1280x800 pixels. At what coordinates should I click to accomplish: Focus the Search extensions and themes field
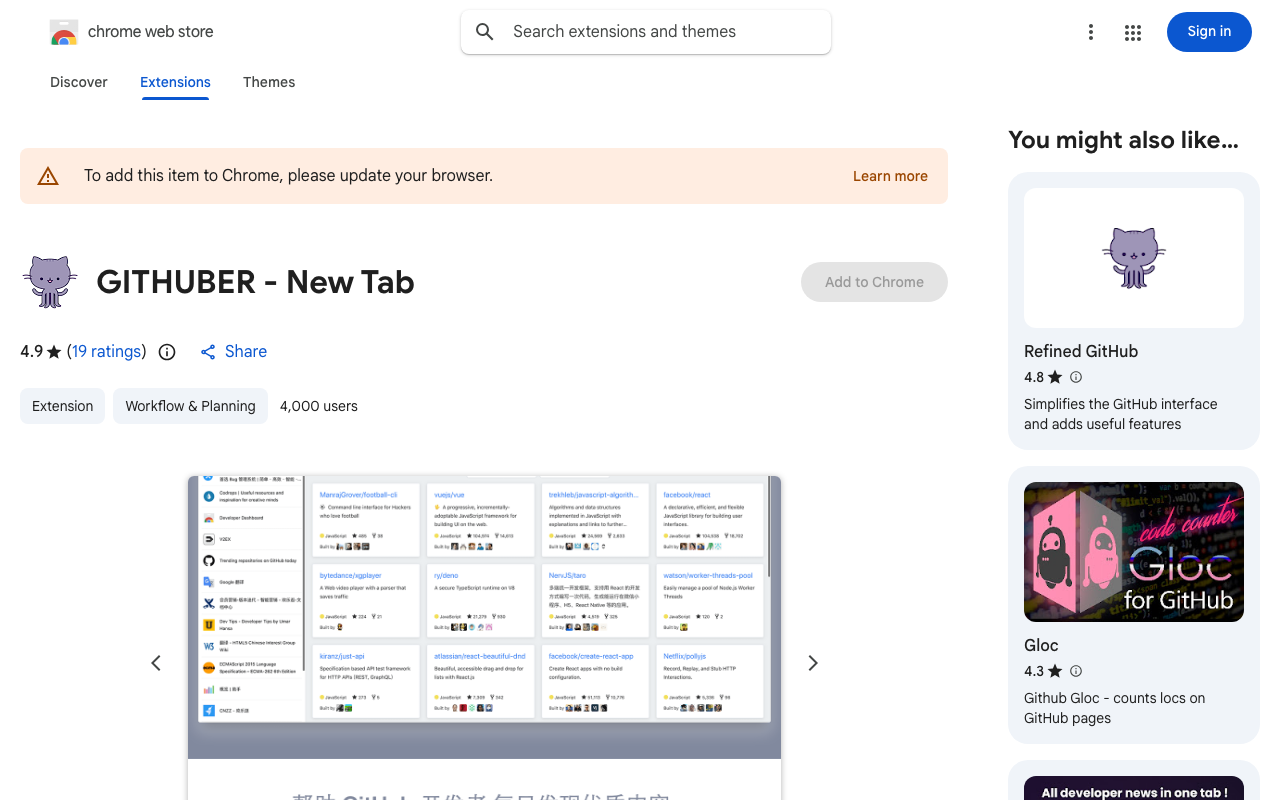[x=646, y=32]
